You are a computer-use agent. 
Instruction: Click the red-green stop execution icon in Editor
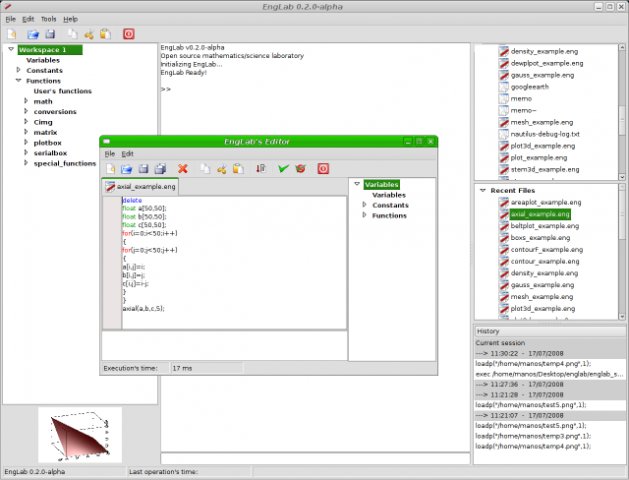[300, 168]
